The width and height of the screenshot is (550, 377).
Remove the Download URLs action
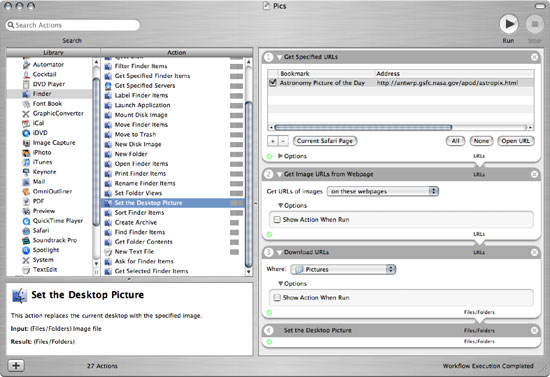pos(534,253)
